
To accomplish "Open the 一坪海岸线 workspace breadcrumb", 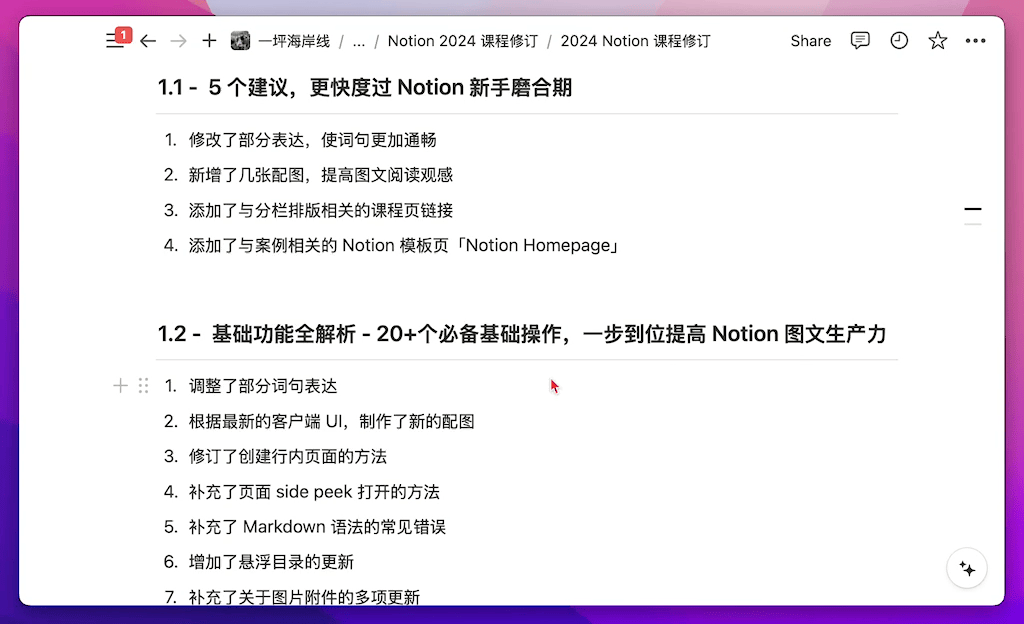I will click(294, 41).
